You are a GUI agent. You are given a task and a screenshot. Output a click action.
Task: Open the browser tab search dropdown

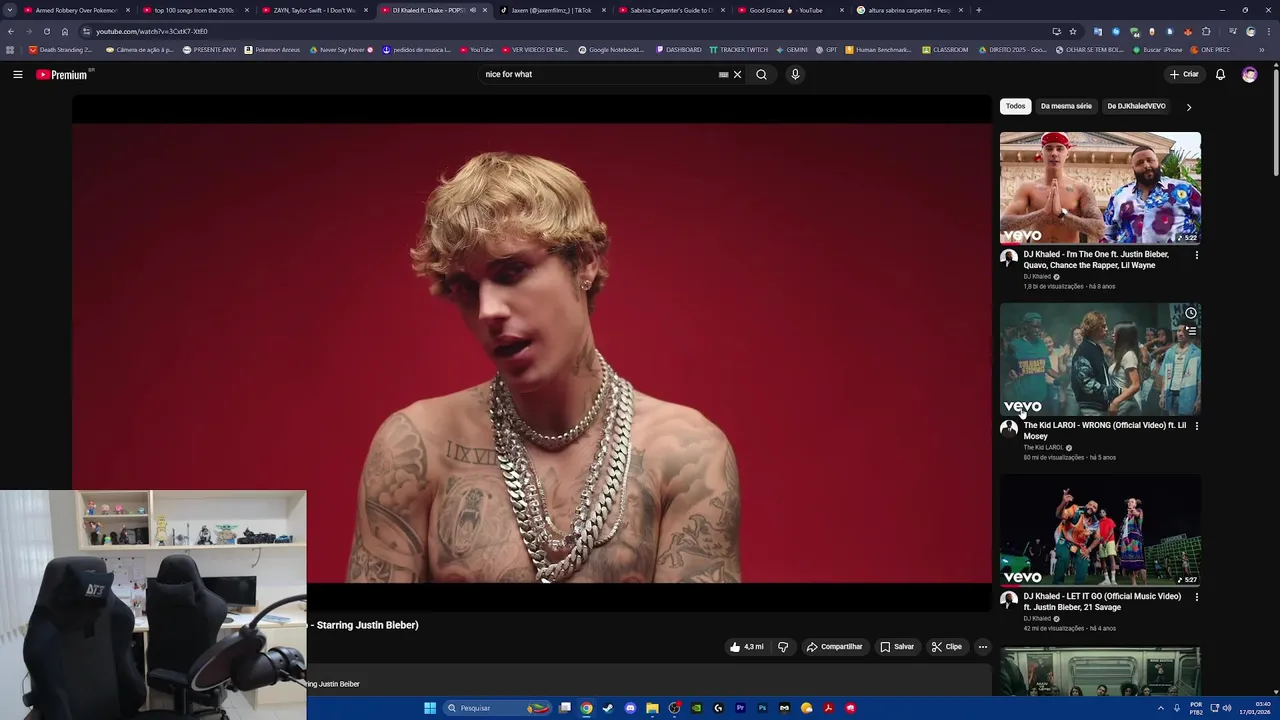point(9,10)
